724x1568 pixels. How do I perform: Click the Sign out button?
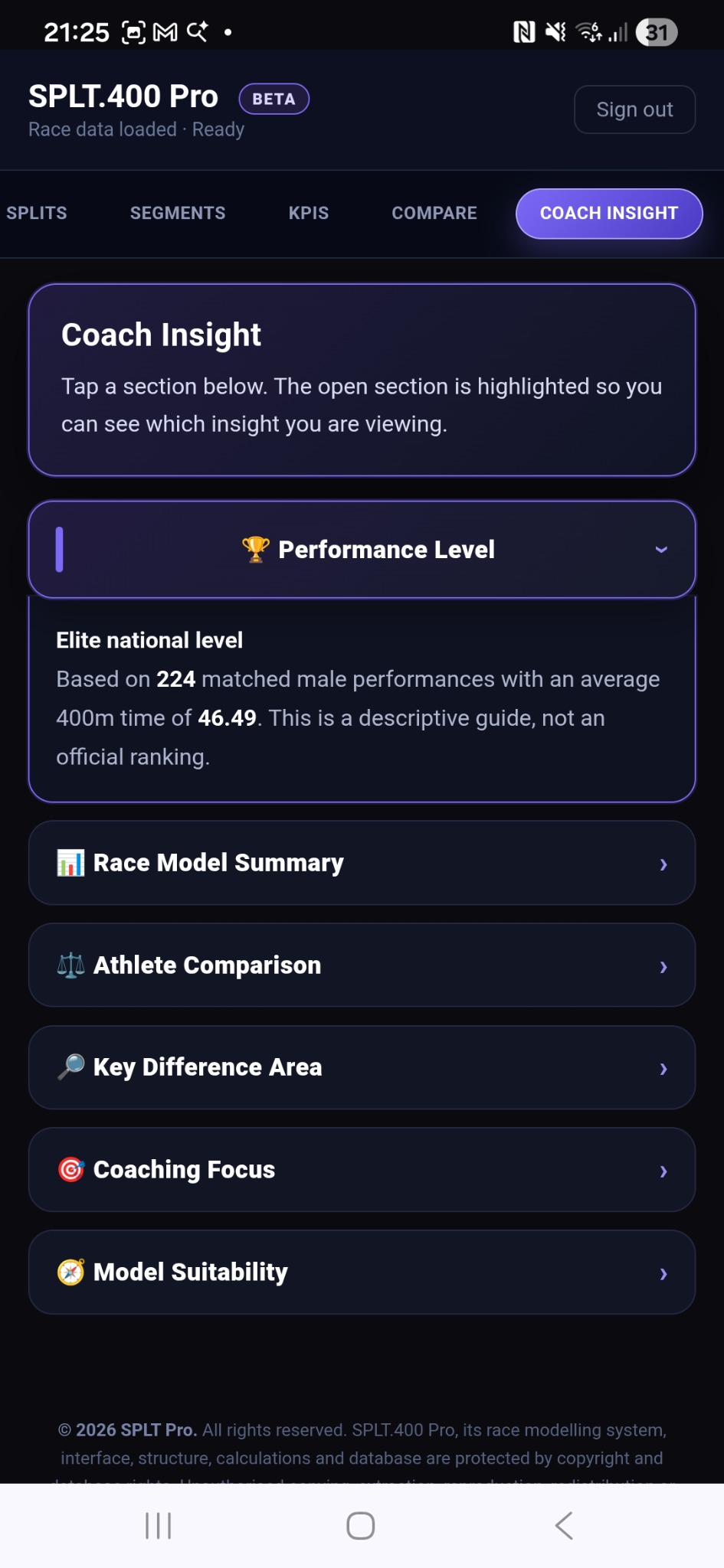click(x=635, y=109)
